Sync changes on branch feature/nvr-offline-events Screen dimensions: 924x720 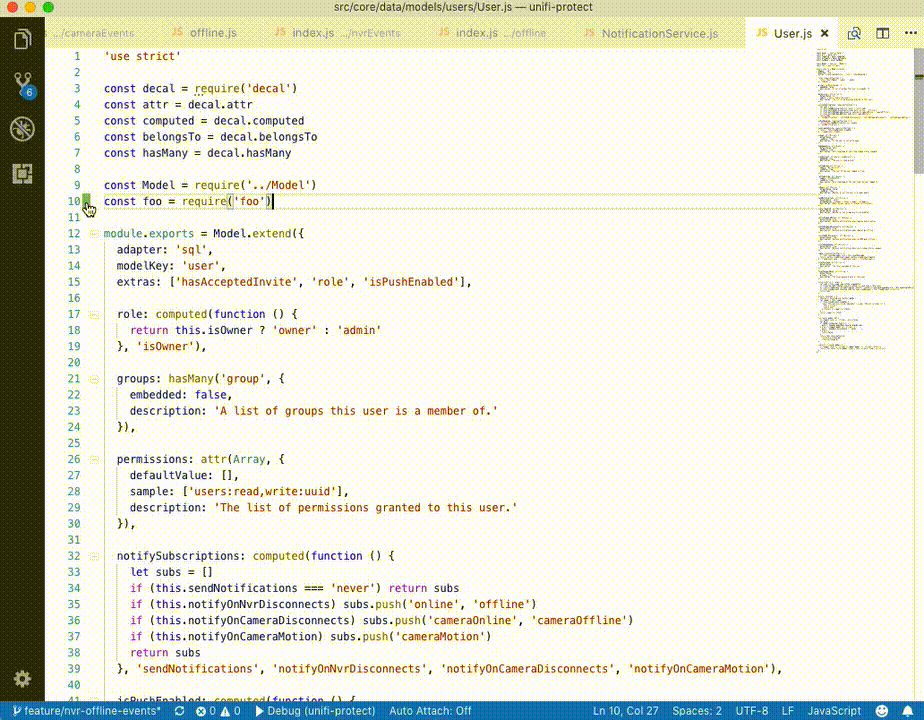click(178, 712)
